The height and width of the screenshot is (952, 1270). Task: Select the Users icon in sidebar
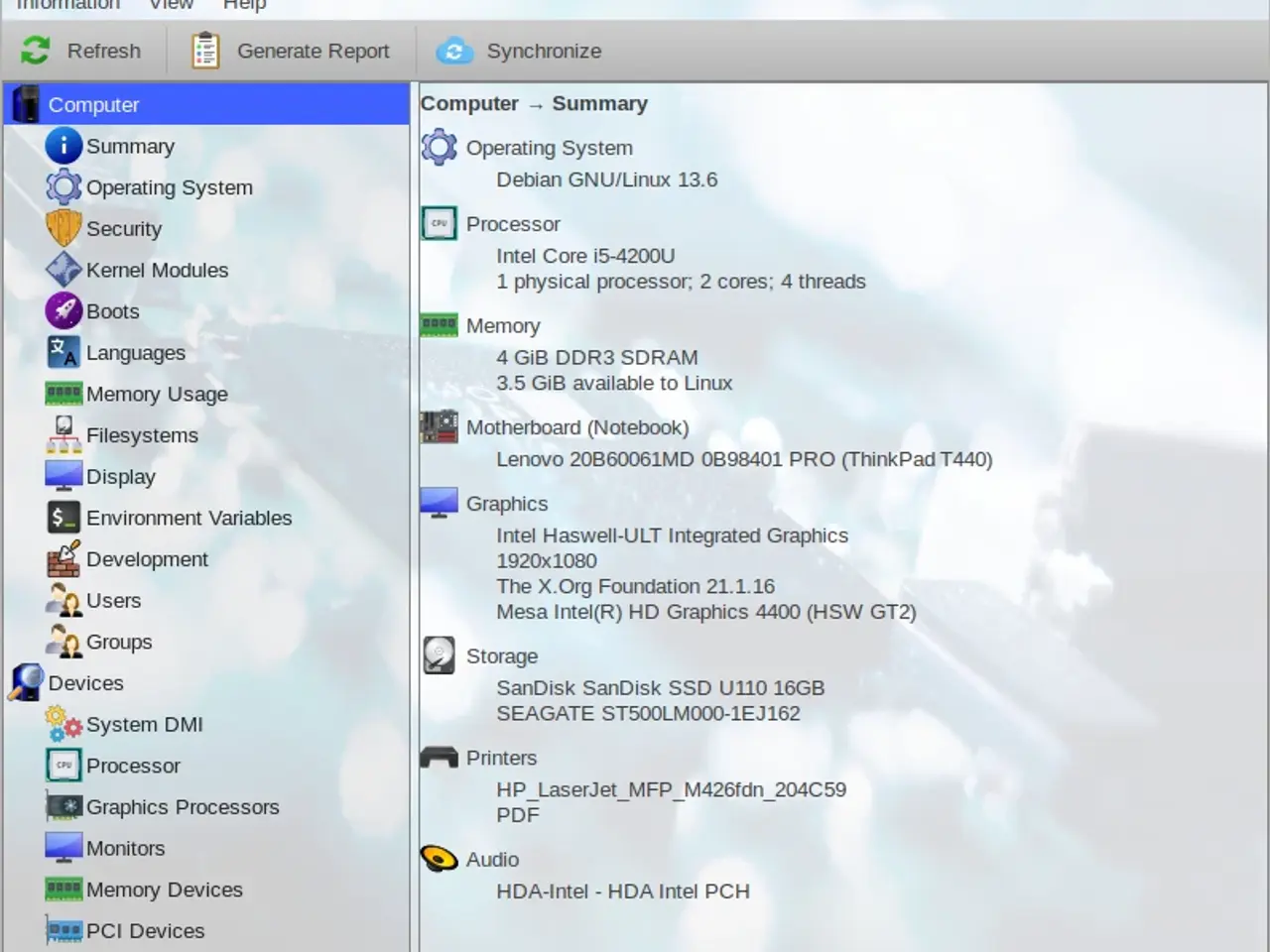coord(63,600)
